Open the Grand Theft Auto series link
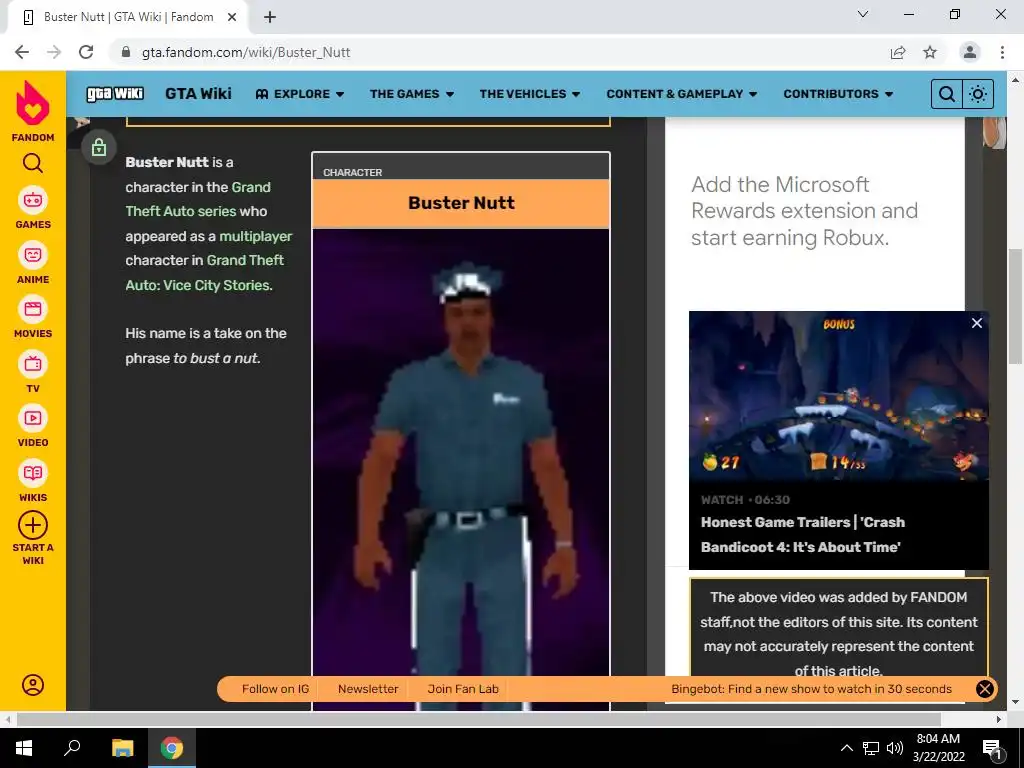 coord(198,199)
